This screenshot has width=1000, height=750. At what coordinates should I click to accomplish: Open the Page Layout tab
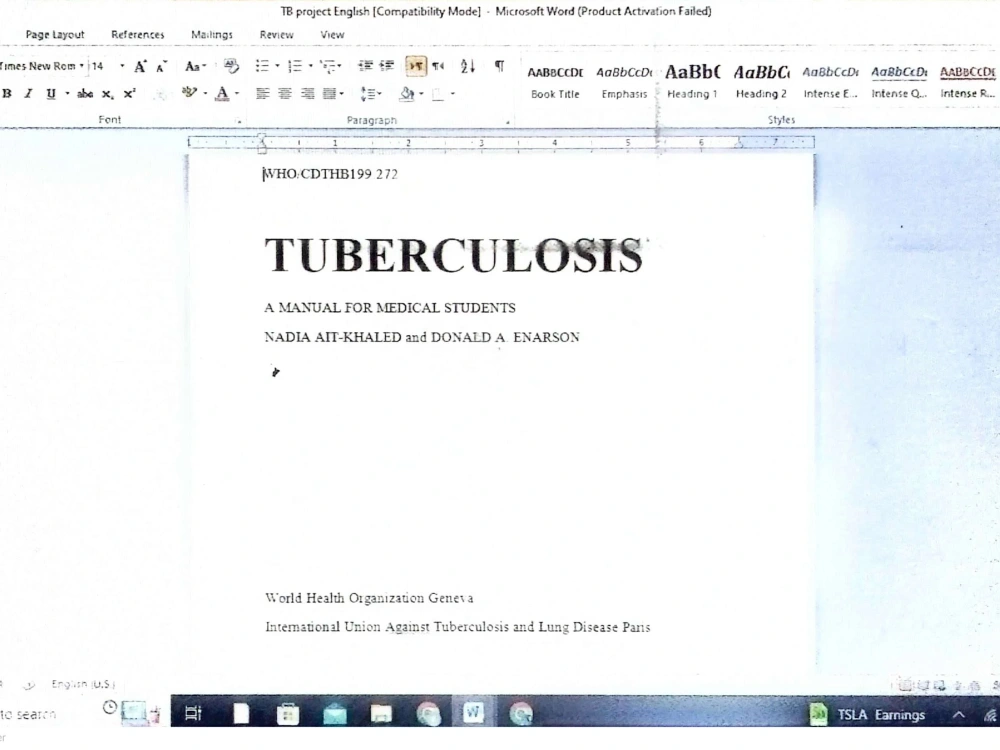click(x=55, y=34)
